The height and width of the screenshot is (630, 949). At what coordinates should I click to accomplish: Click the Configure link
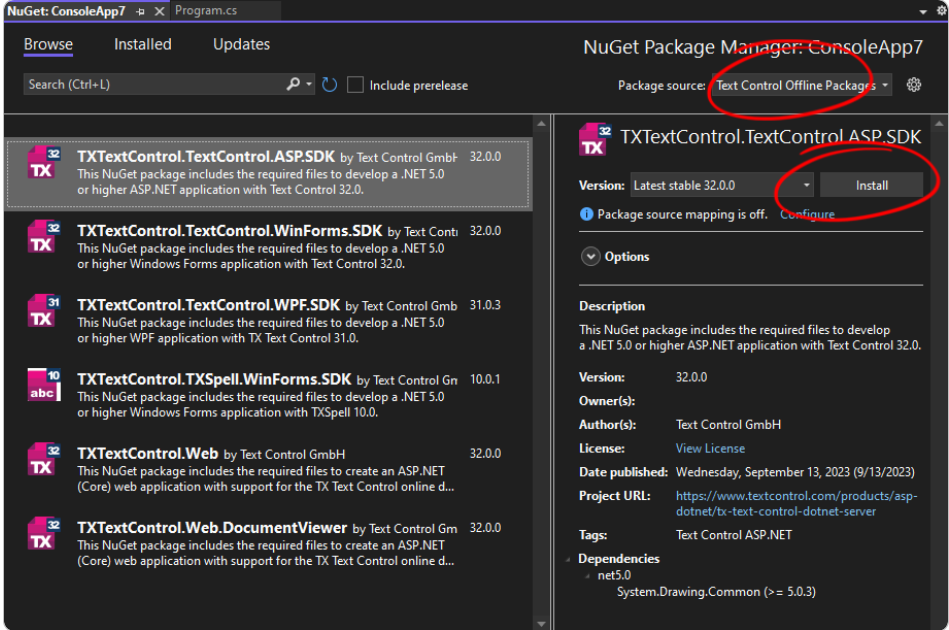click(807, 214)
